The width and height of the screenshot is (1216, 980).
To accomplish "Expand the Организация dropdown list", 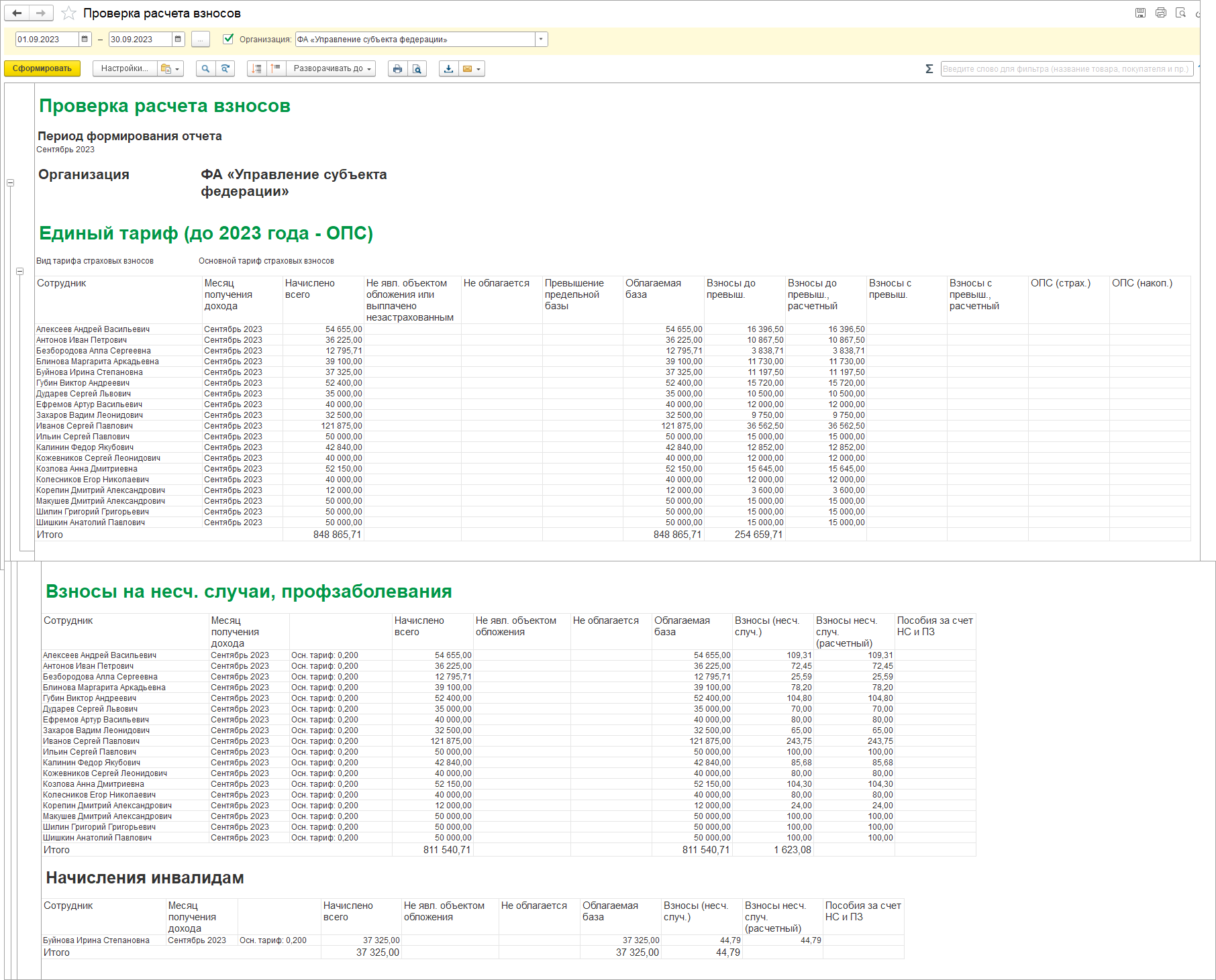I will coord(541,40).
